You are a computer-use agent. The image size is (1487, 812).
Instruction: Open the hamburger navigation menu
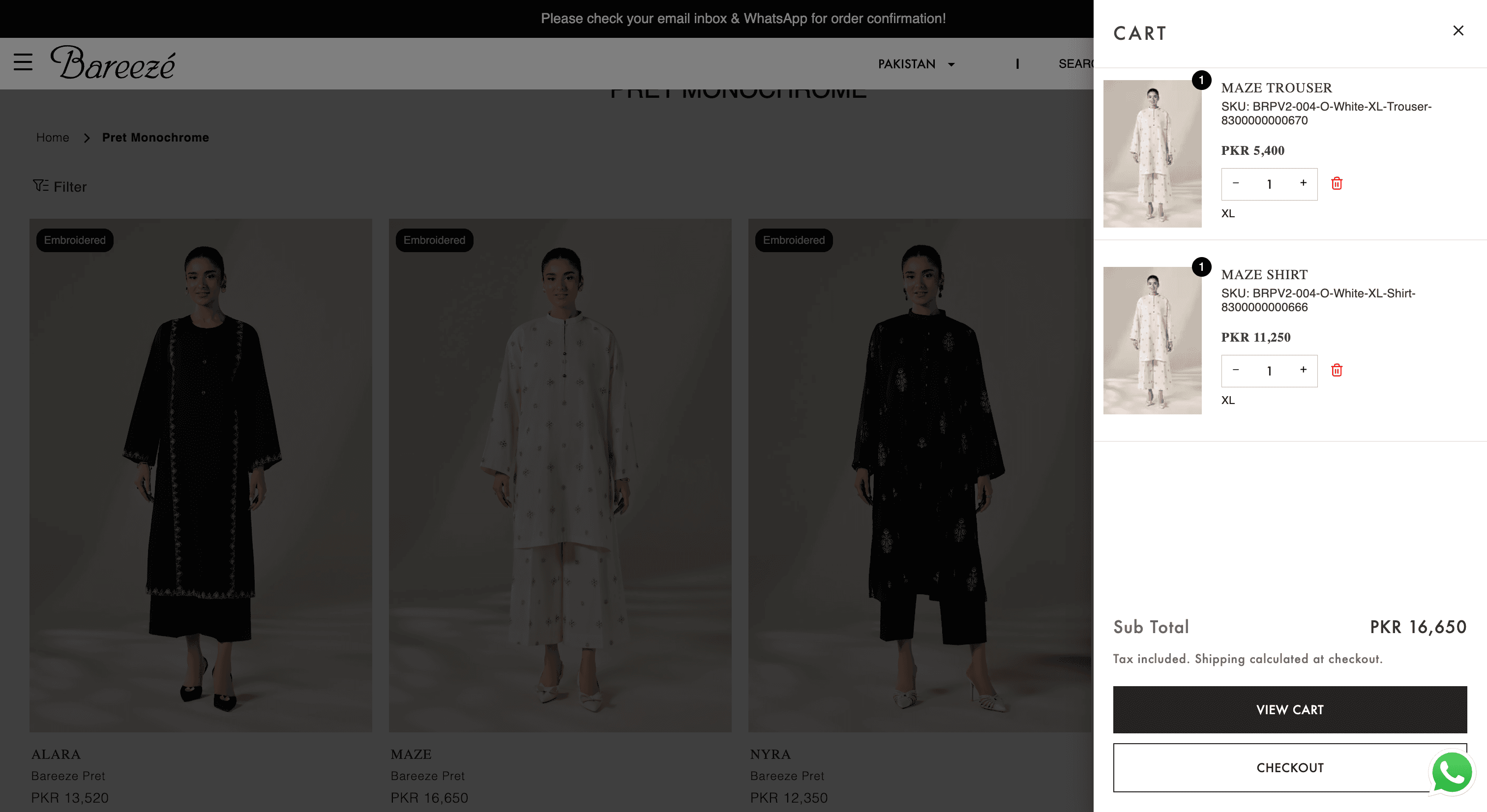[23, 62]
